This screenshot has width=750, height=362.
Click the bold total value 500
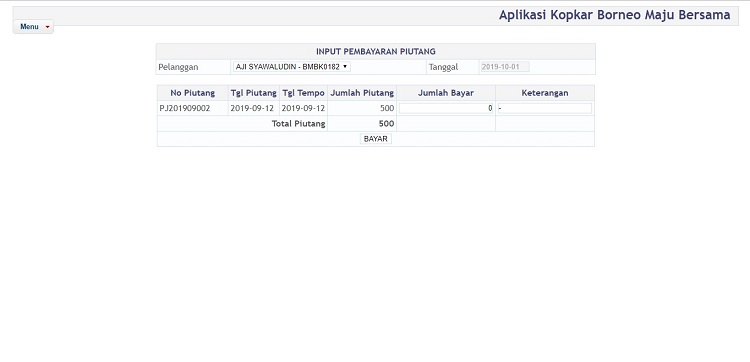pyautogui.click(x=386, y=124)
